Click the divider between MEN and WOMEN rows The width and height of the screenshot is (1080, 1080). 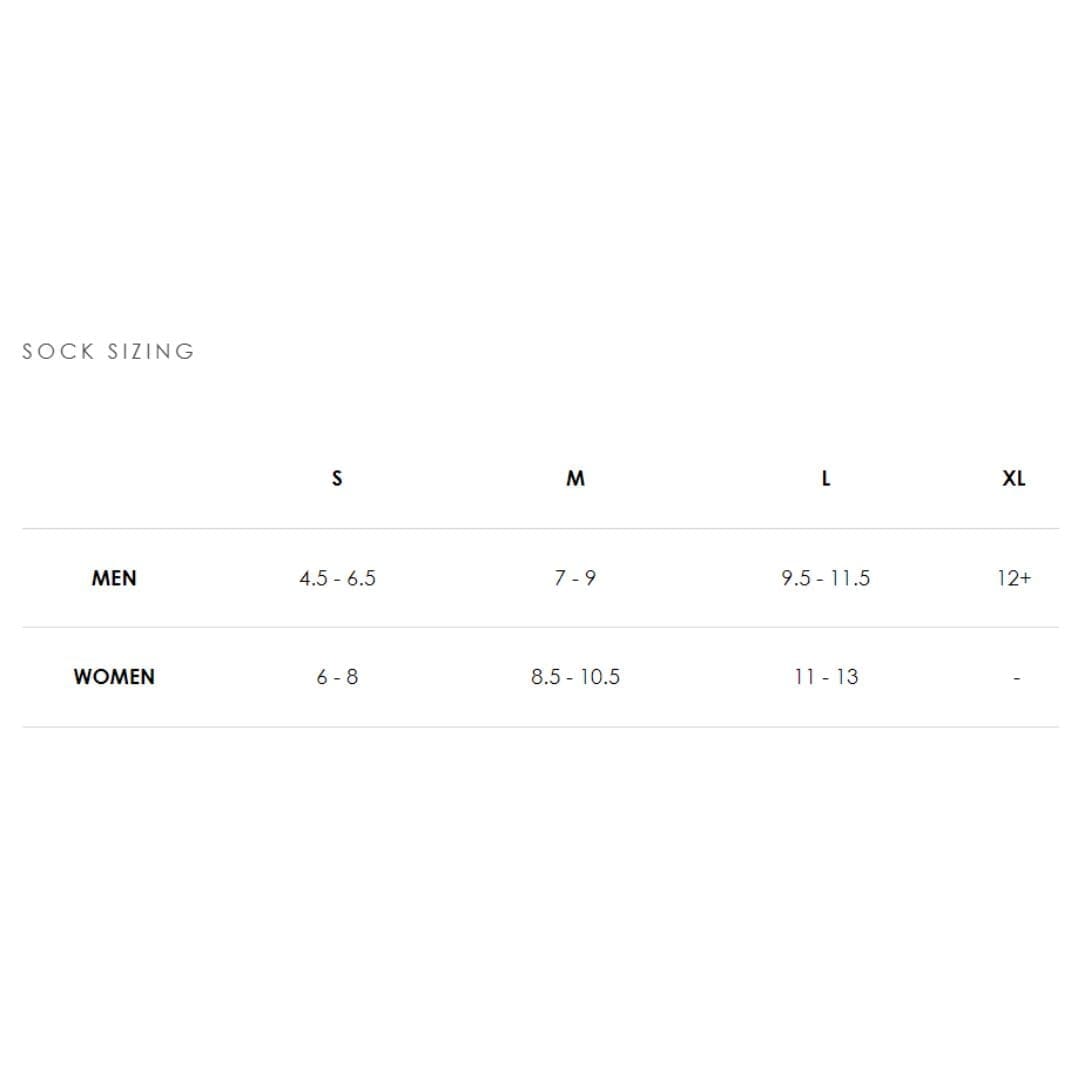(540, 627)
